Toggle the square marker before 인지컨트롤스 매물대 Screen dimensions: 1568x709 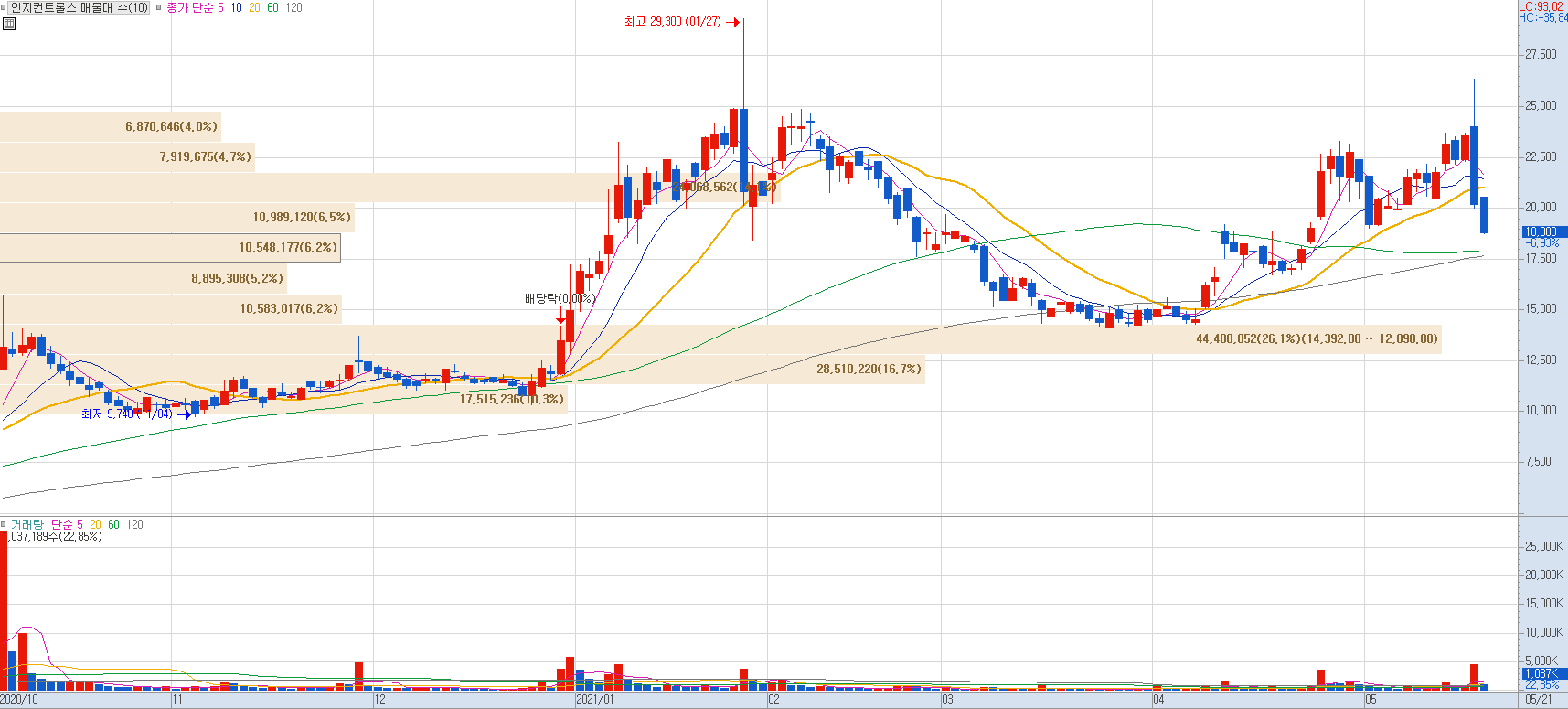pyautogui.click(x=4, y=7)
